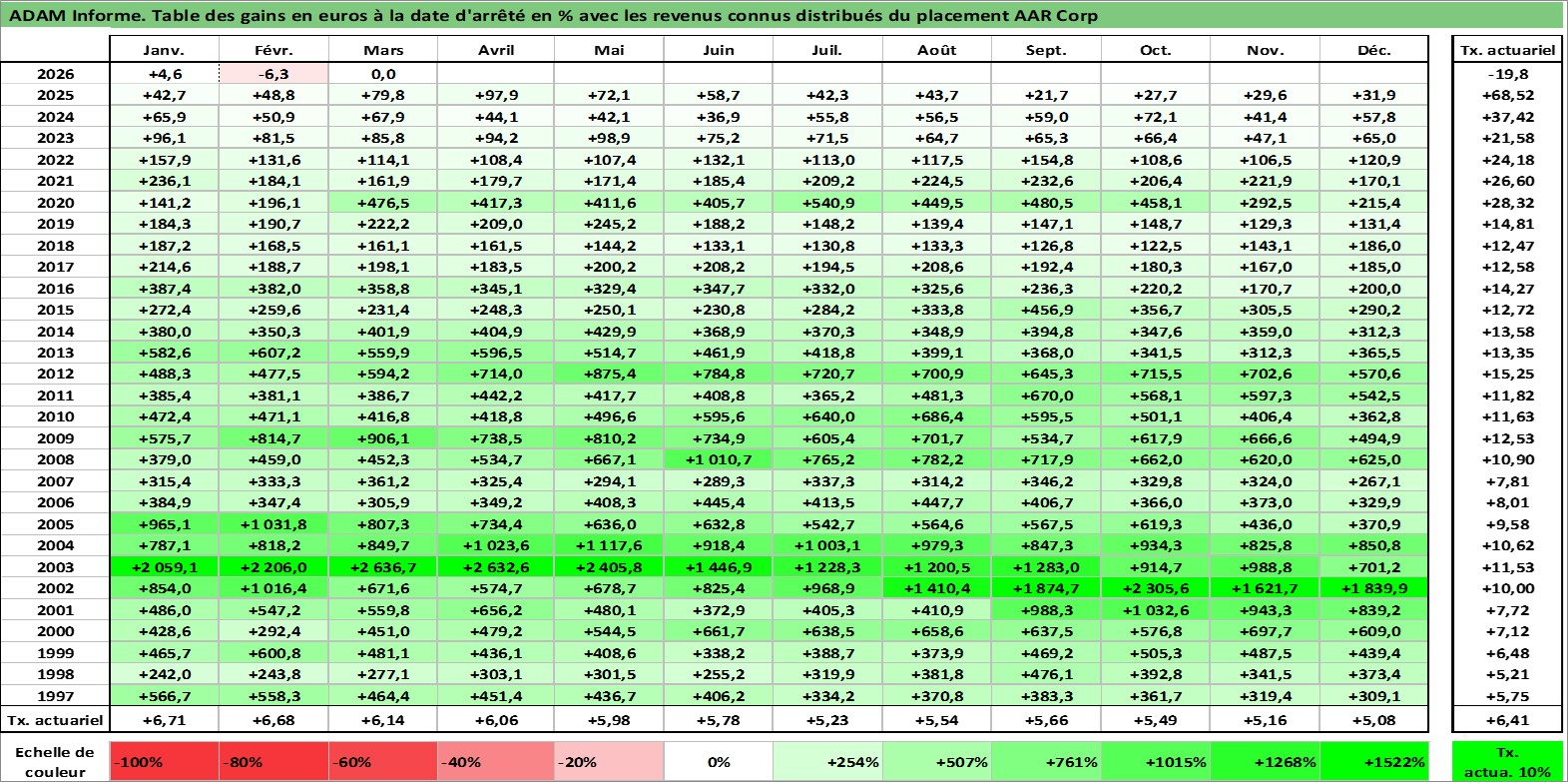The image size is (1568, 782).
Task: Click the +6,71 Janv. actuarial rate
Action: tap(165, 720)
